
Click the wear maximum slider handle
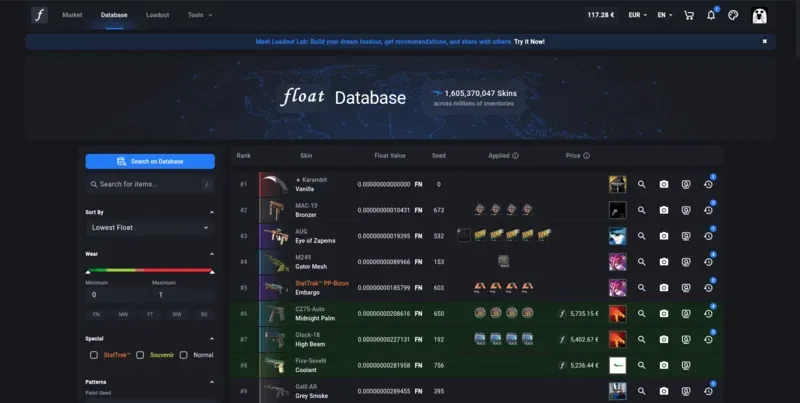[212, 272]
